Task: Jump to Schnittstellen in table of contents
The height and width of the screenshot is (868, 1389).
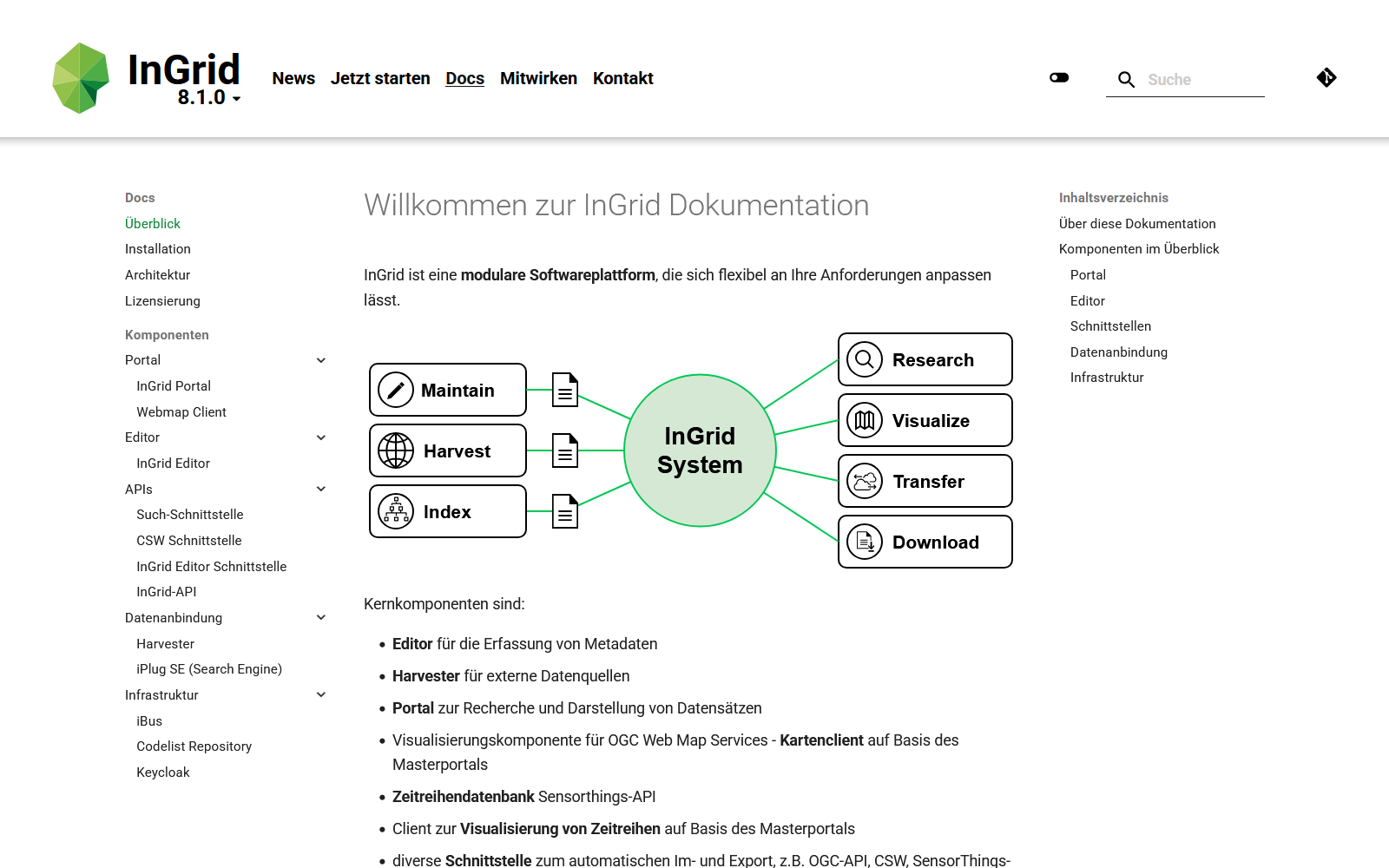Action: 1110,326
